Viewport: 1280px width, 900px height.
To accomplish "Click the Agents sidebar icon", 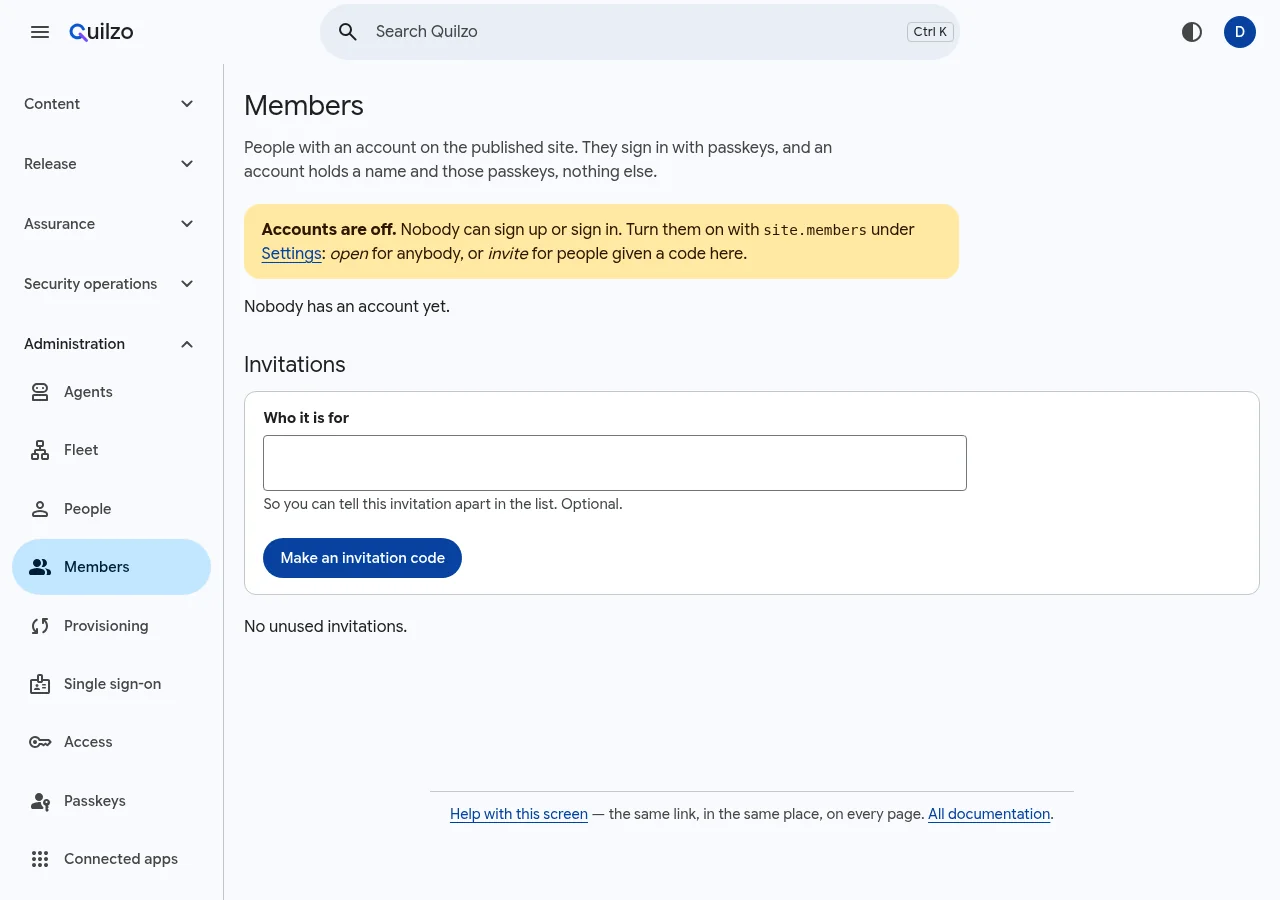I will point(40,392).
